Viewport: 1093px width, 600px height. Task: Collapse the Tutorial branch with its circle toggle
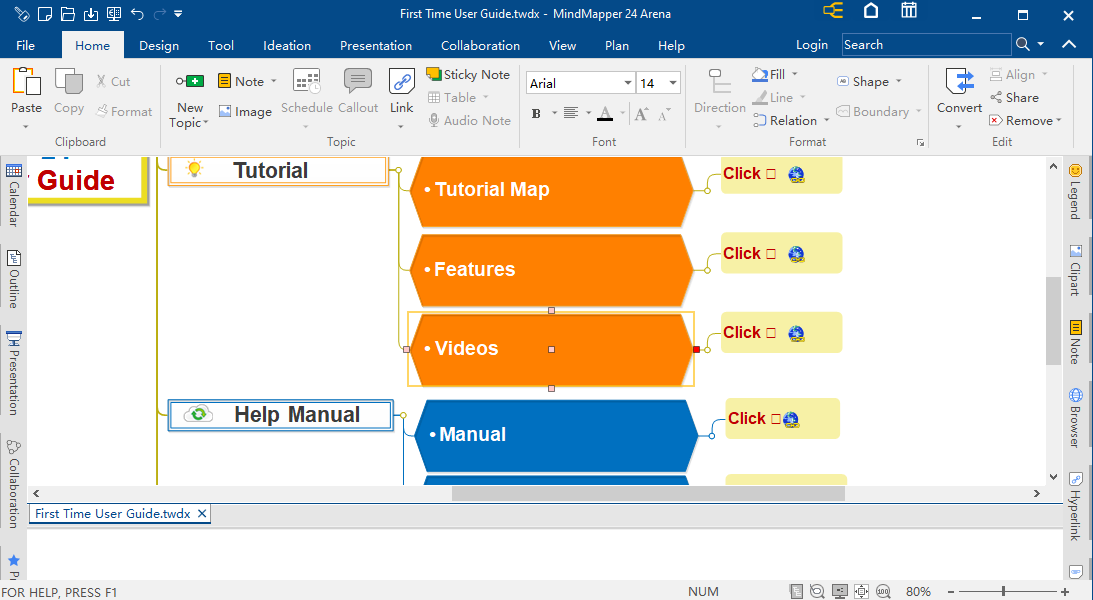[x=398, y=170]
